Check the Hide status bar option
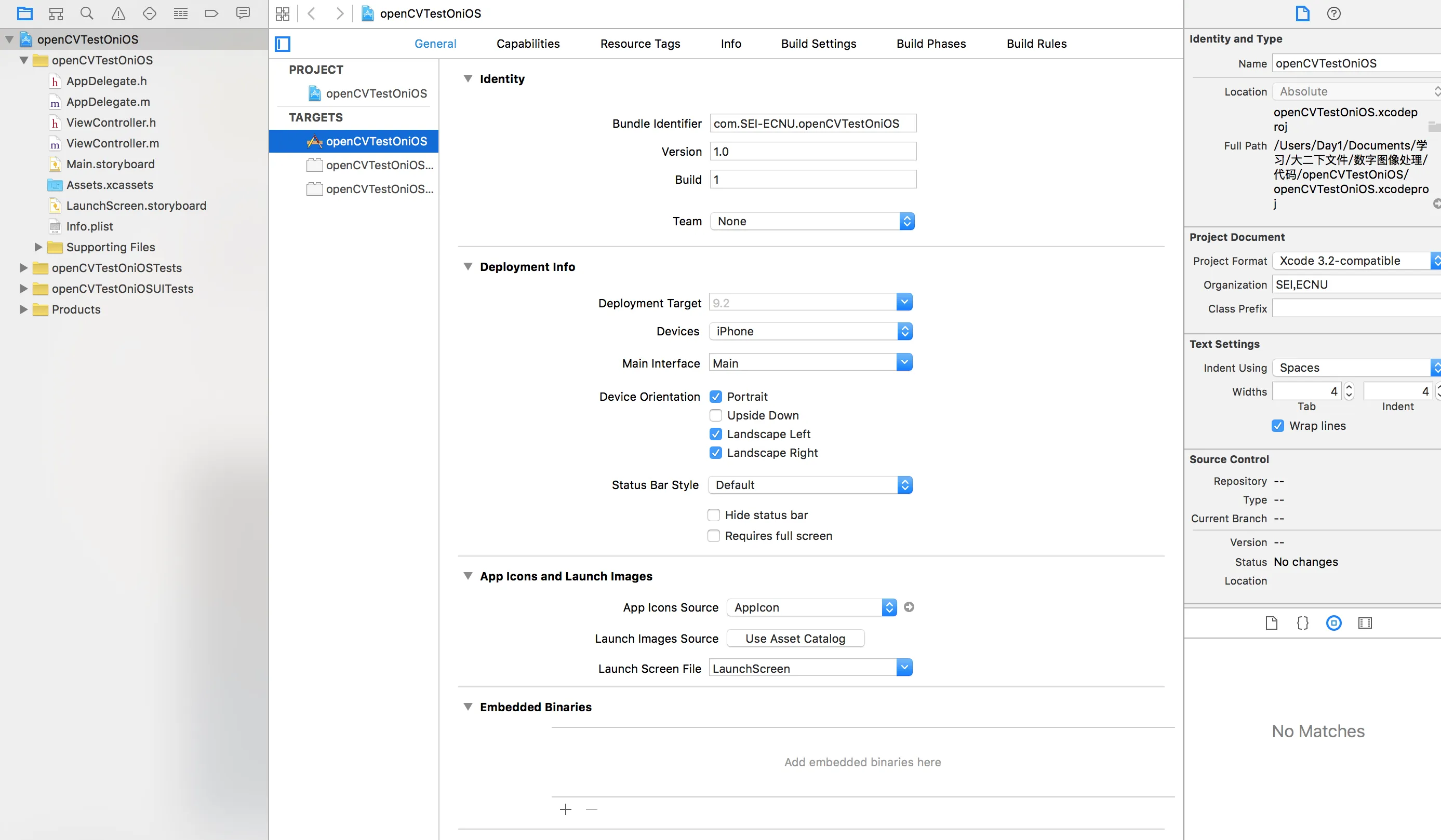Screen dimensions: 1441x840 (x=714, y=515)
